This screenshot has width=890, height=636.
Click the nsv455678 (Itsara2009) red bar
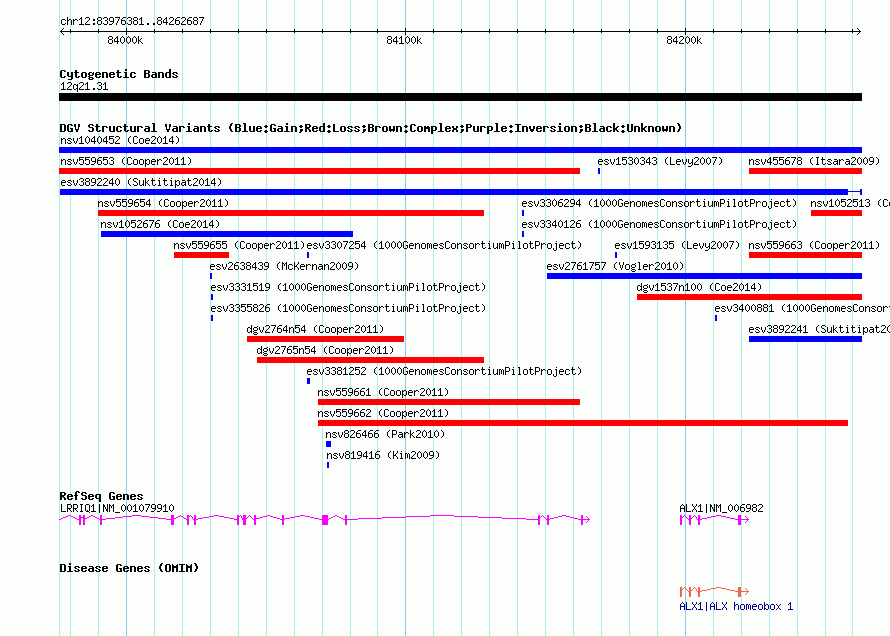805,171
